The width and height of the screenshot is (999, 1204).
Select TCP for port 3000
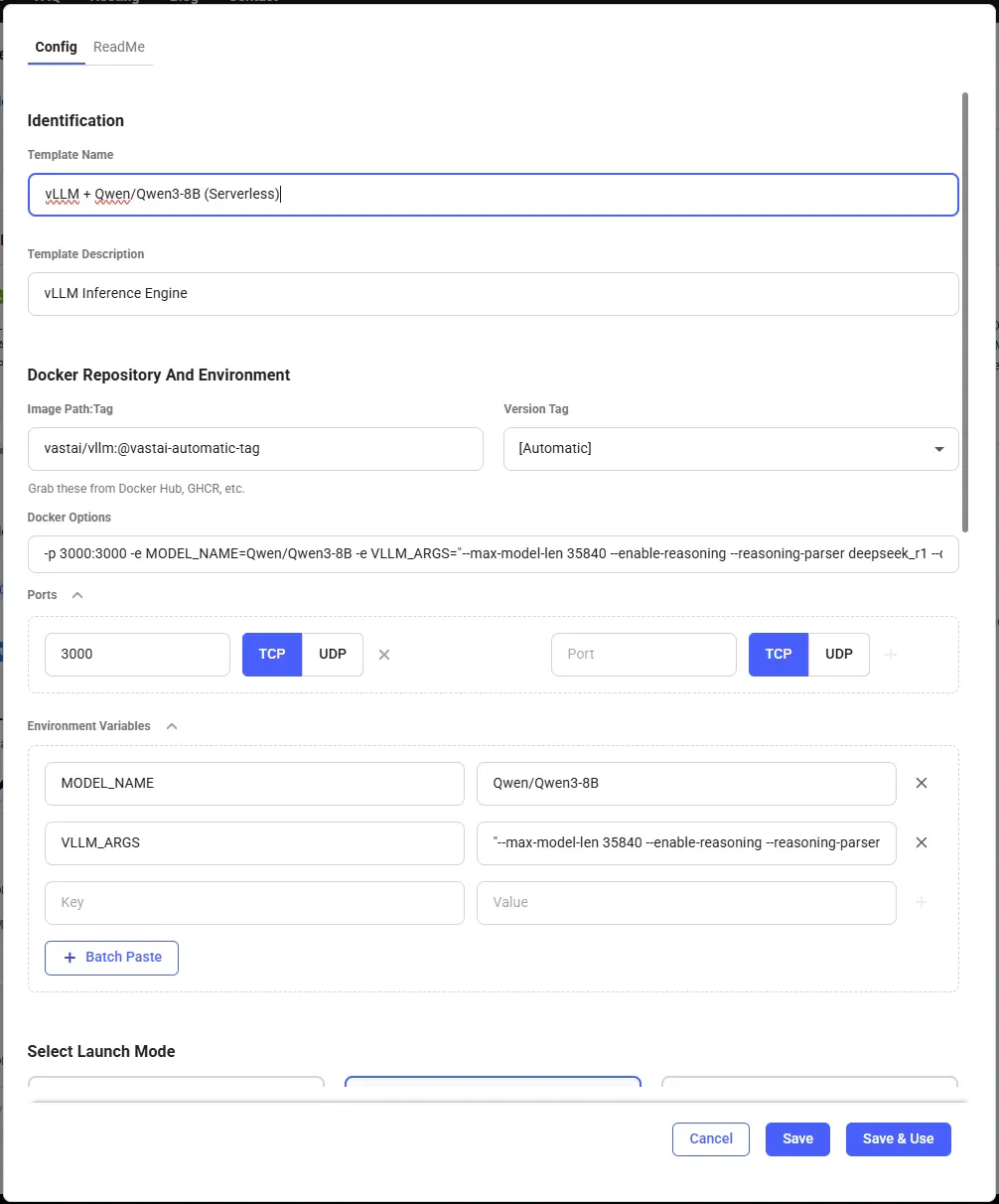tap(272, 654)
